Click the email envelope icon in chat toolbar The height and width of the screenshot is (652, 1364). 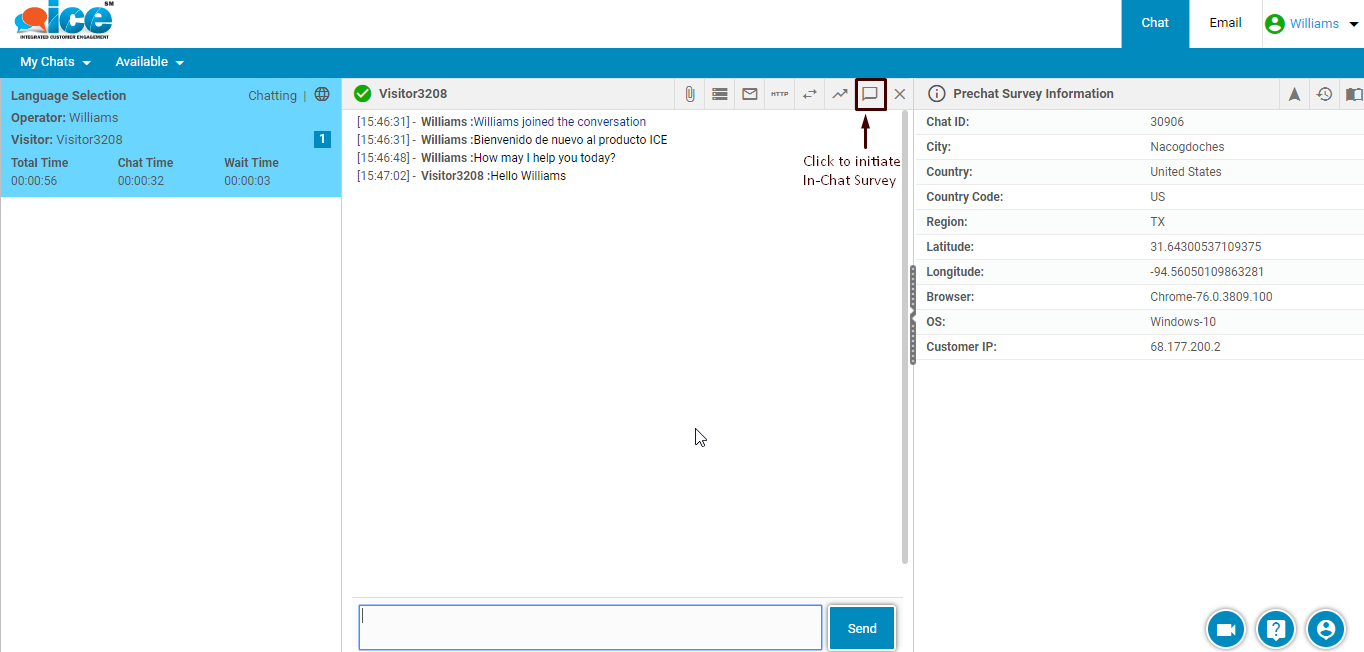coord(749,94)
